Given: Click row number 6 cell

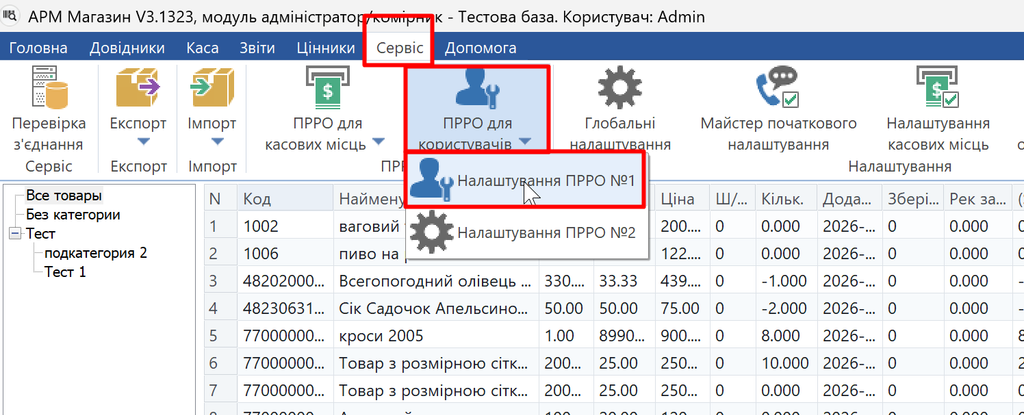Looking at the screenshot, I should [221, 363].
